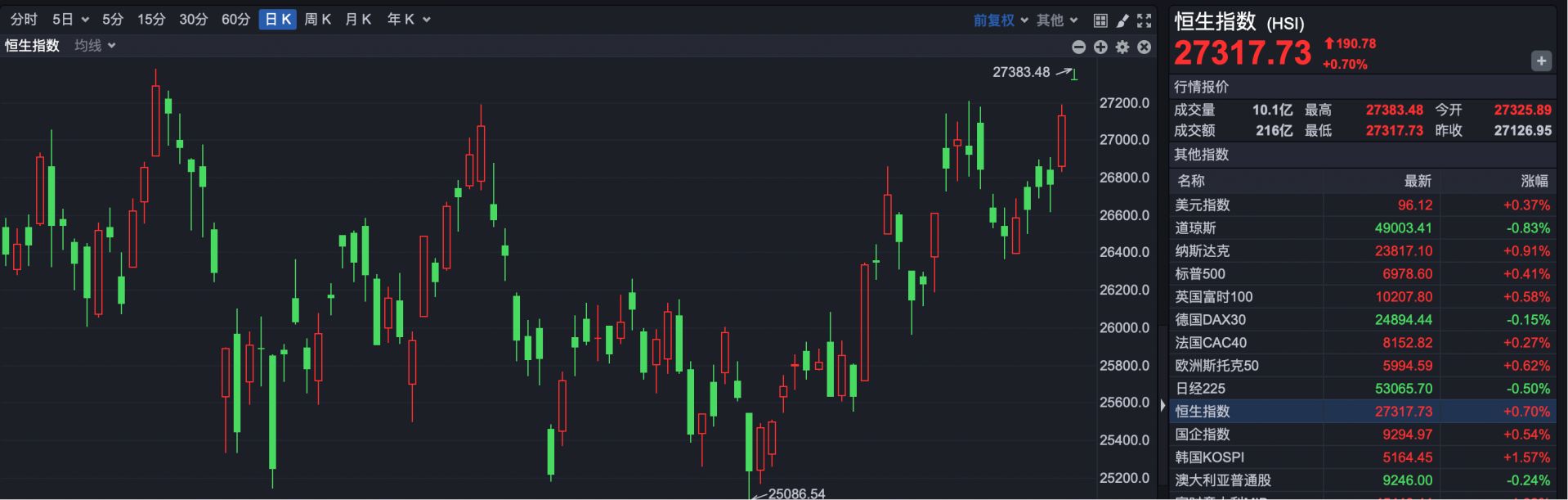Add 恒生指数 to watchlist with plus button
Screen dimensions: 1568x500
(1541, 61)
